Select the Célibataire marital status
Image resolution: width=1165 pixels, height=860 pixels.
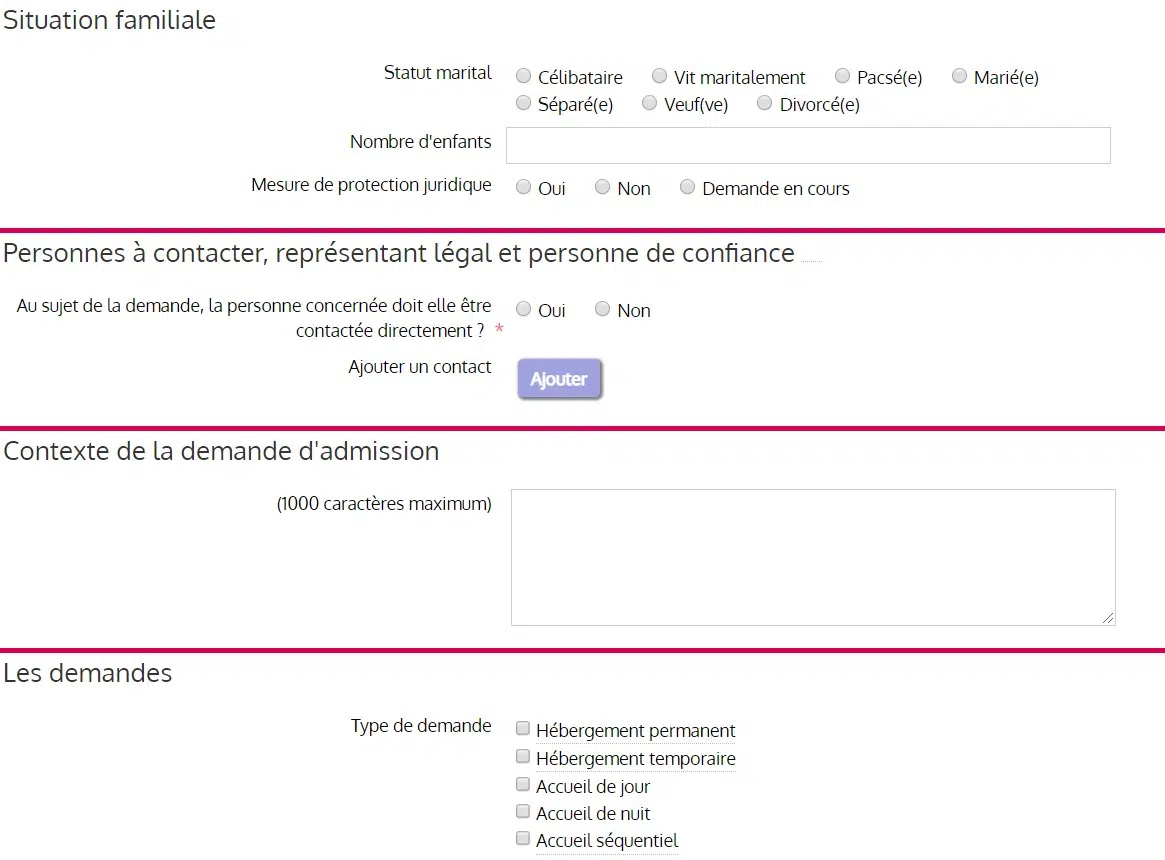click(x=523, y=76)
